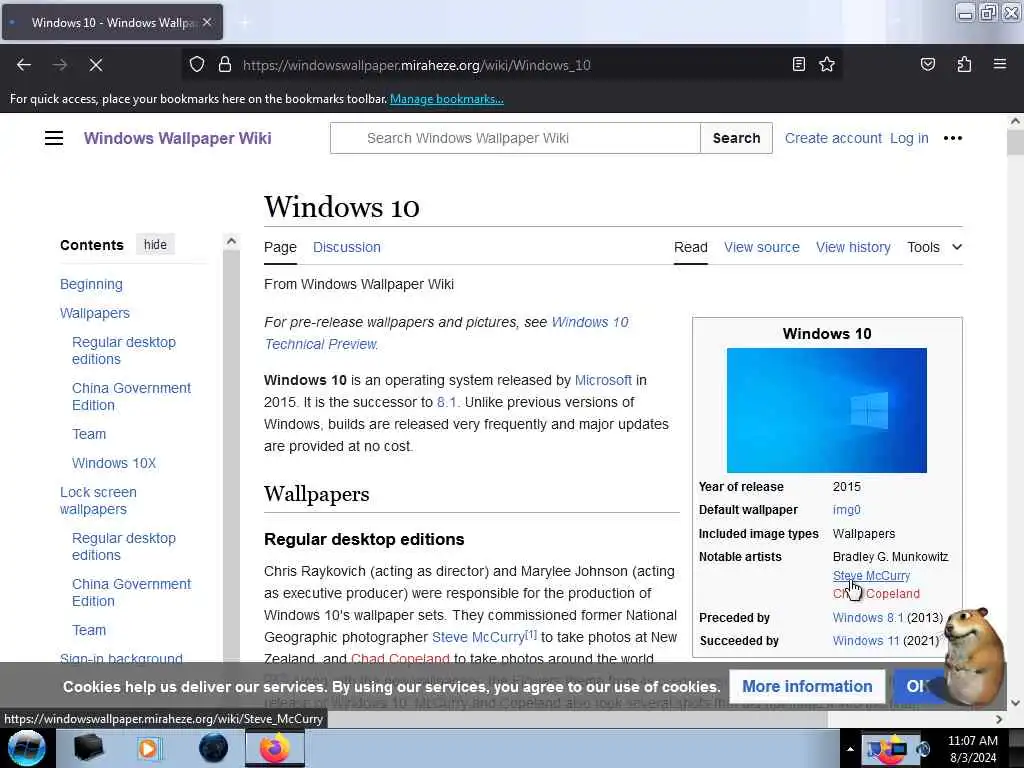Open the Create account link
This screenshot has width=1024, height=768.
[833, 138]
